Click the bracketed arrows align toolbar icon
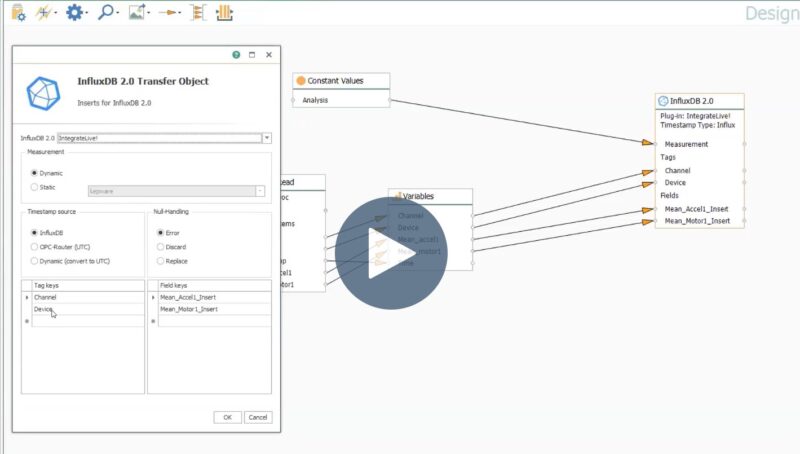This screenshot has width=800, height=454. 198,12
